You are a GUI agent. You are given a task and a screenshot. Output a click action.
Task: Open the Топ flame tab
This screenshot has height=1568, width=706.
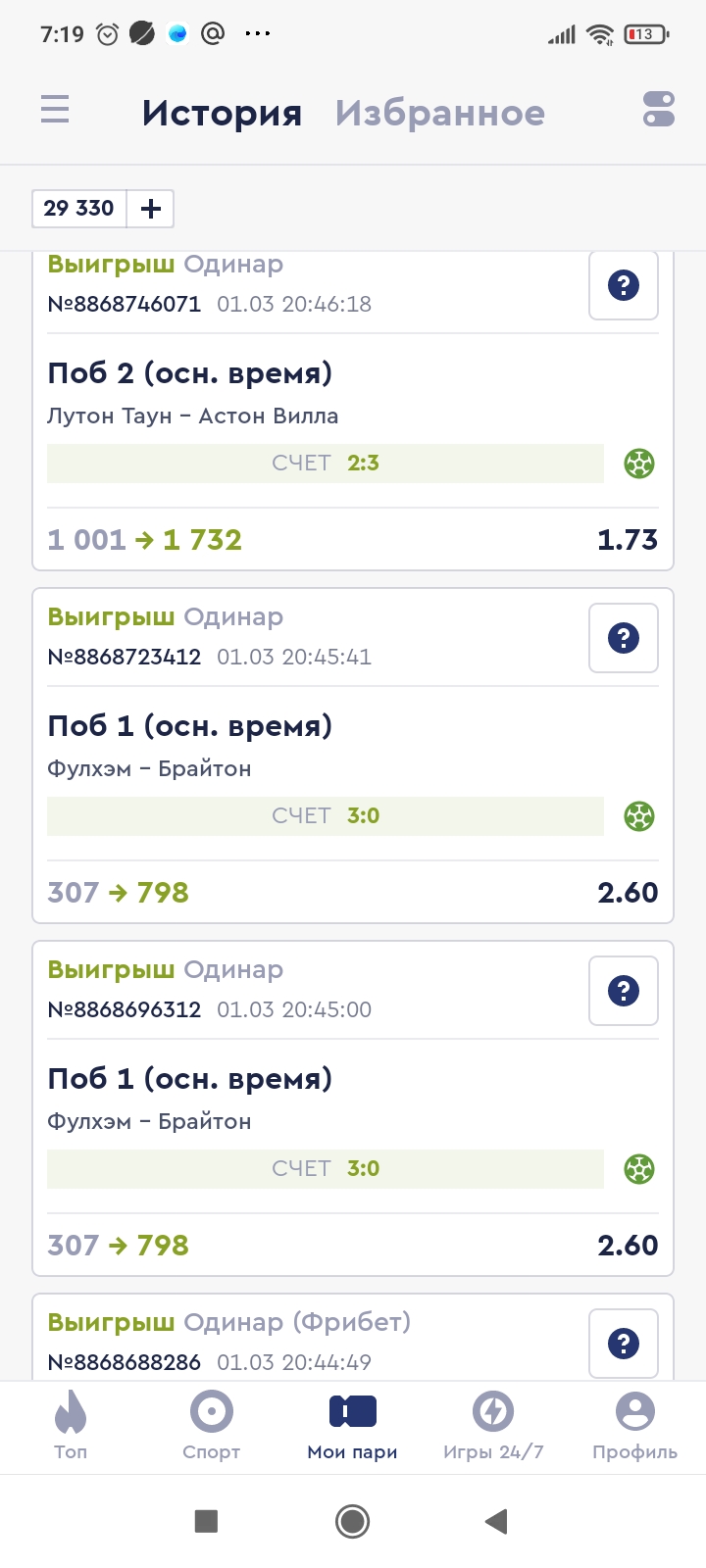[71, 1425]
